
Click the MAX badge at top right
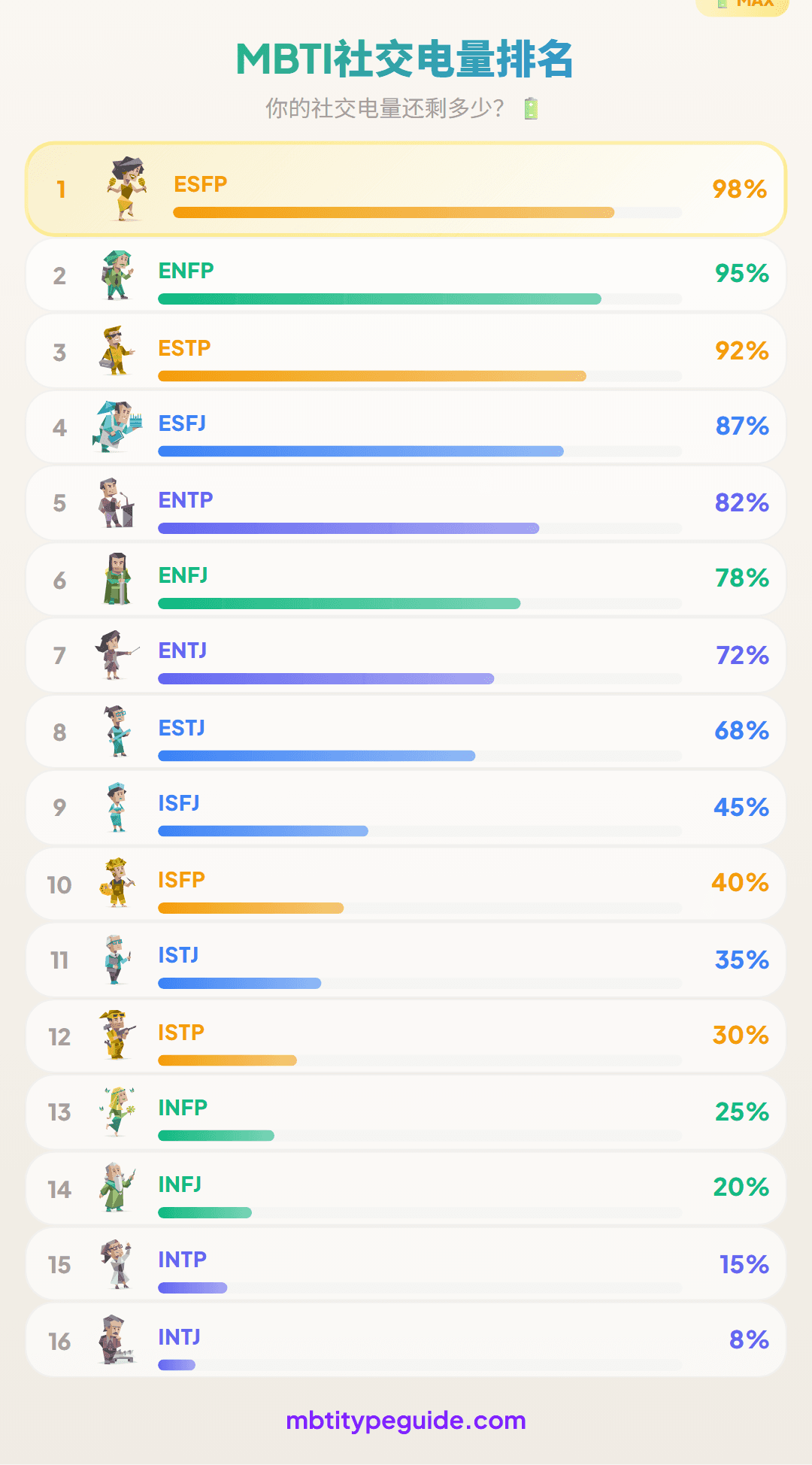[744, 5]
